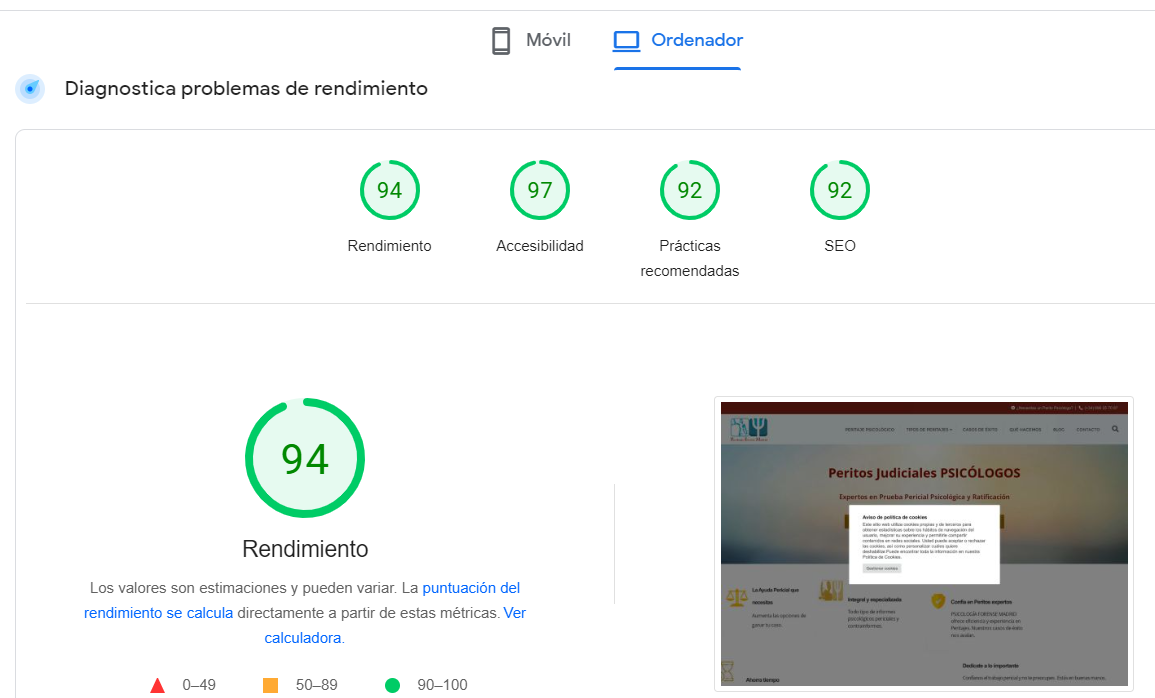Open the Rendimiento score gauge 94 at top
This screenshot has height=698, width=1155.
pos(390,190)
